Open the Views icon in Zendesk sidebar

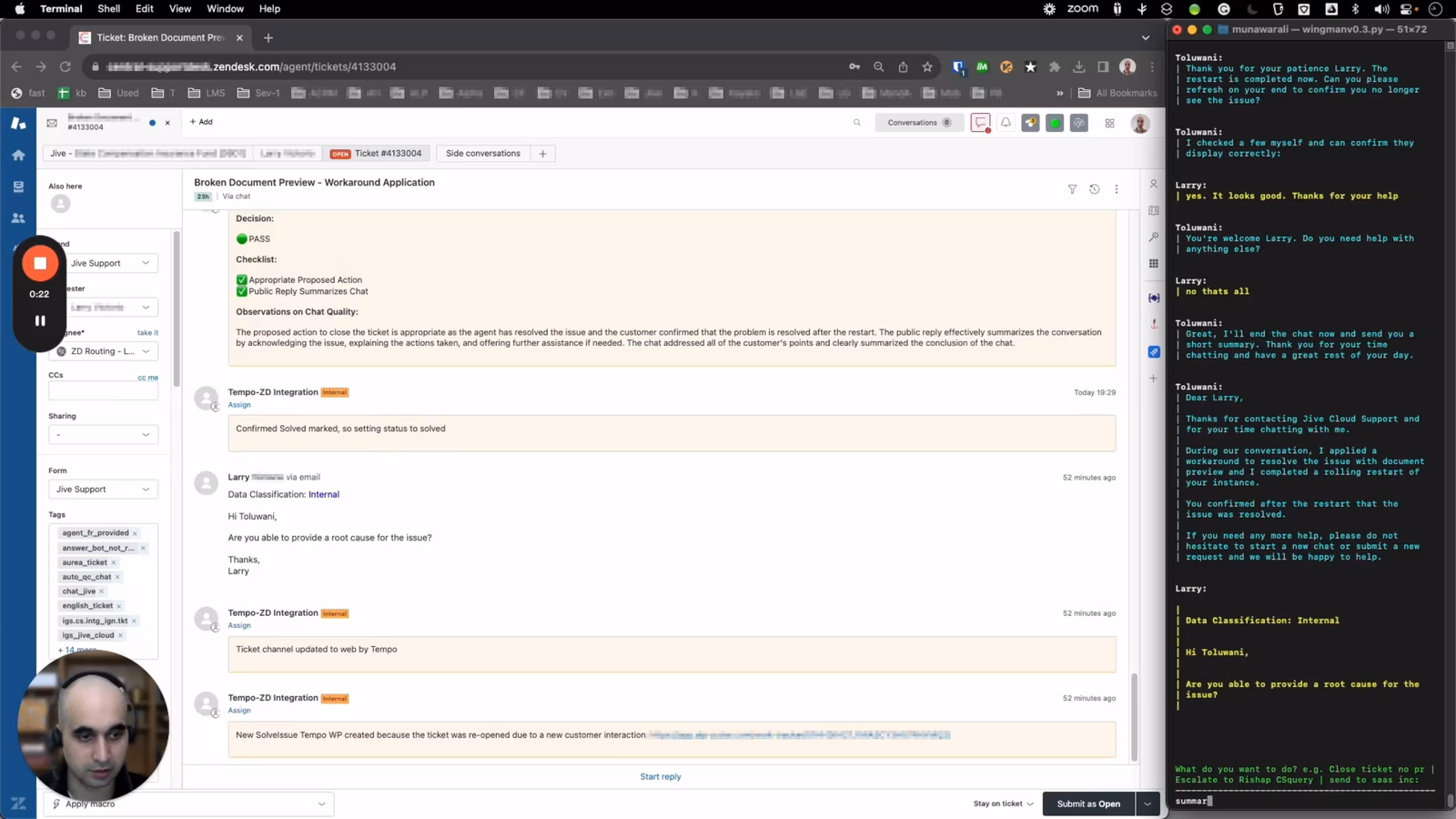[18, 187]
